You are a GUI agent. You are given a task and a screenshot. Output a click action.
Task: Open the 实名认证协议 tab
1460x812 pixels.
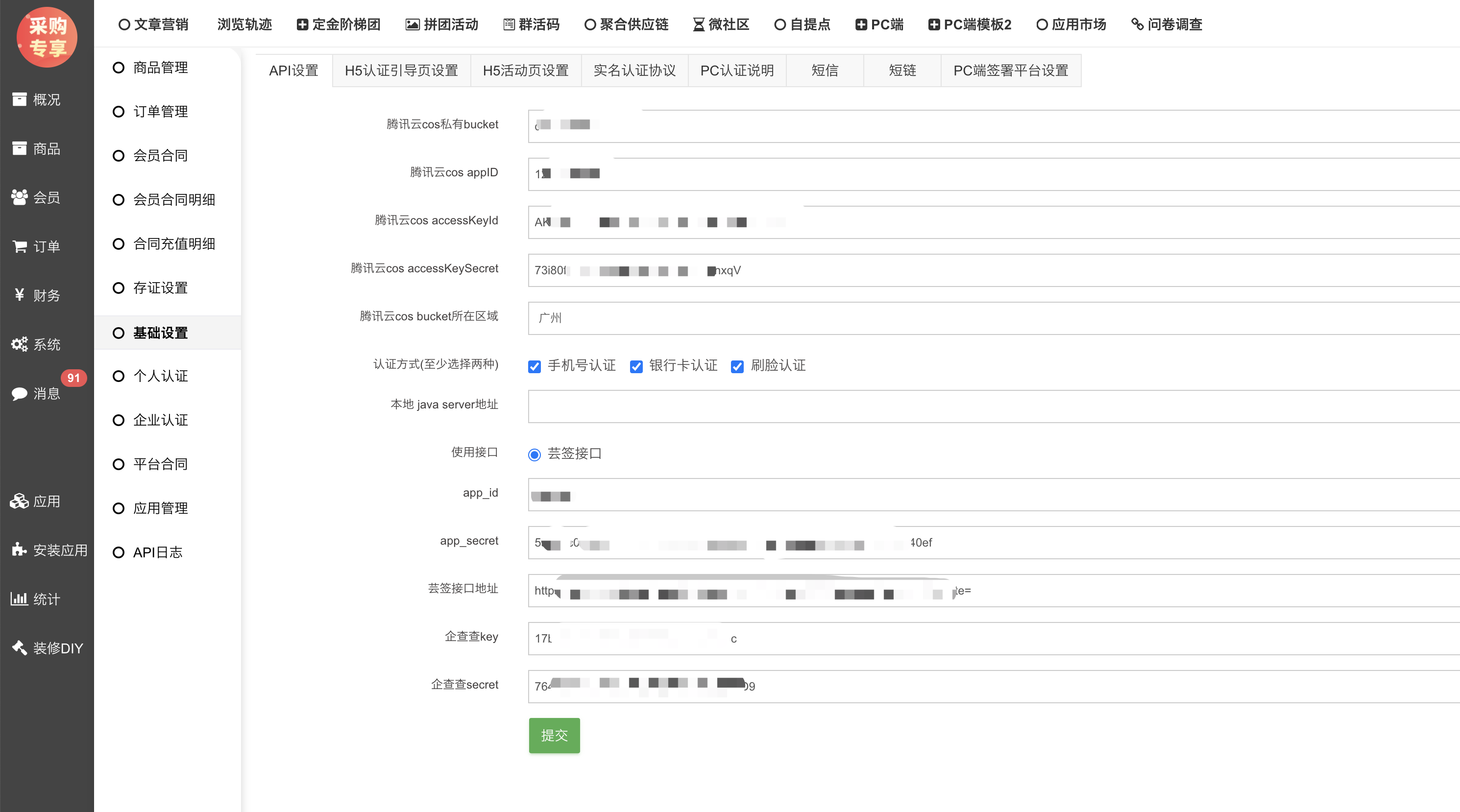click(634, 70)
